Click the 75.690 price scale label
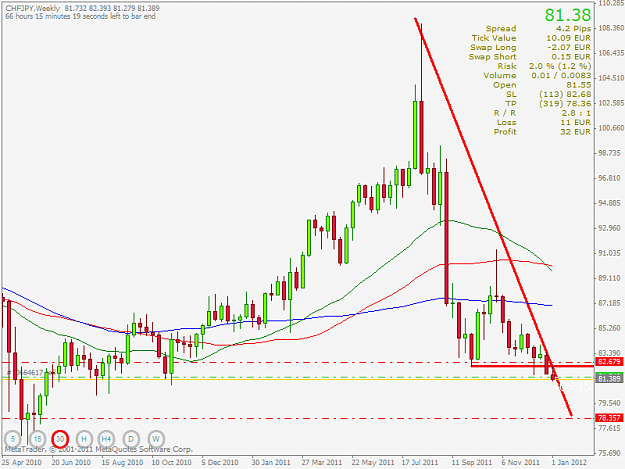 pos(610,453)
